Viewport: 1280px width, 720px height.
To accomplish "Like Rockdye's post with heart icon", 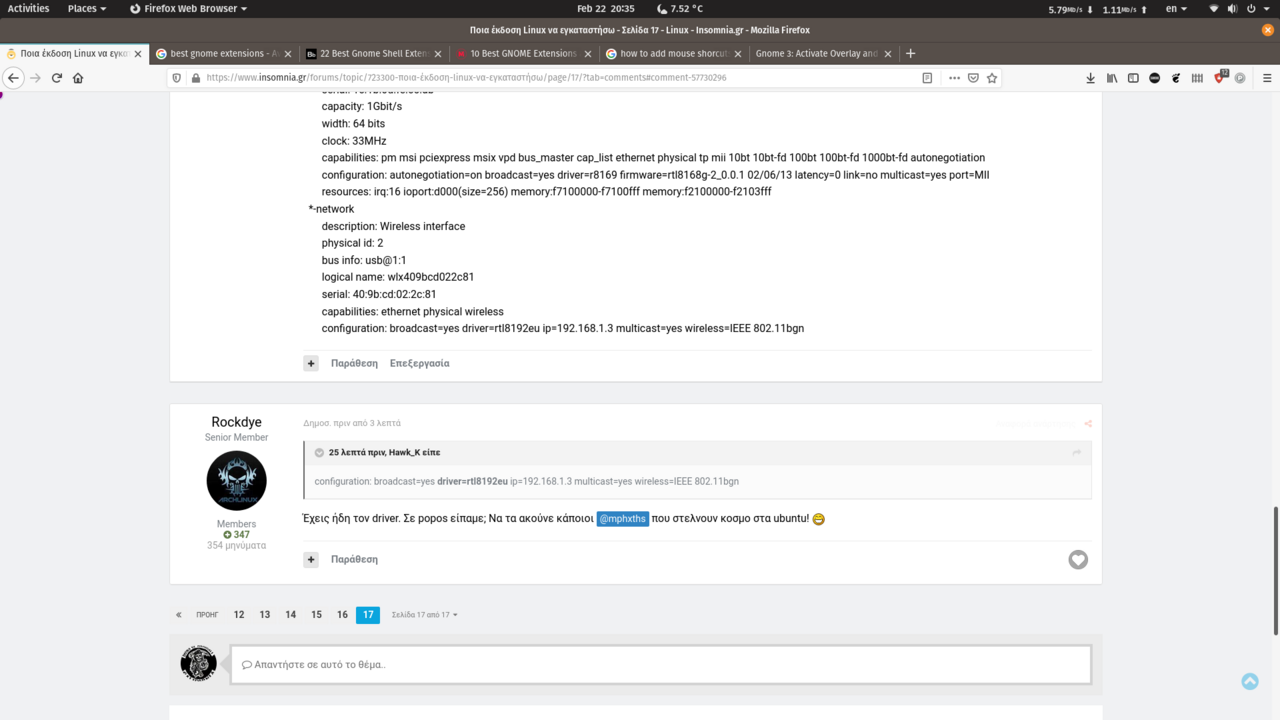I will coord(1078,560).
